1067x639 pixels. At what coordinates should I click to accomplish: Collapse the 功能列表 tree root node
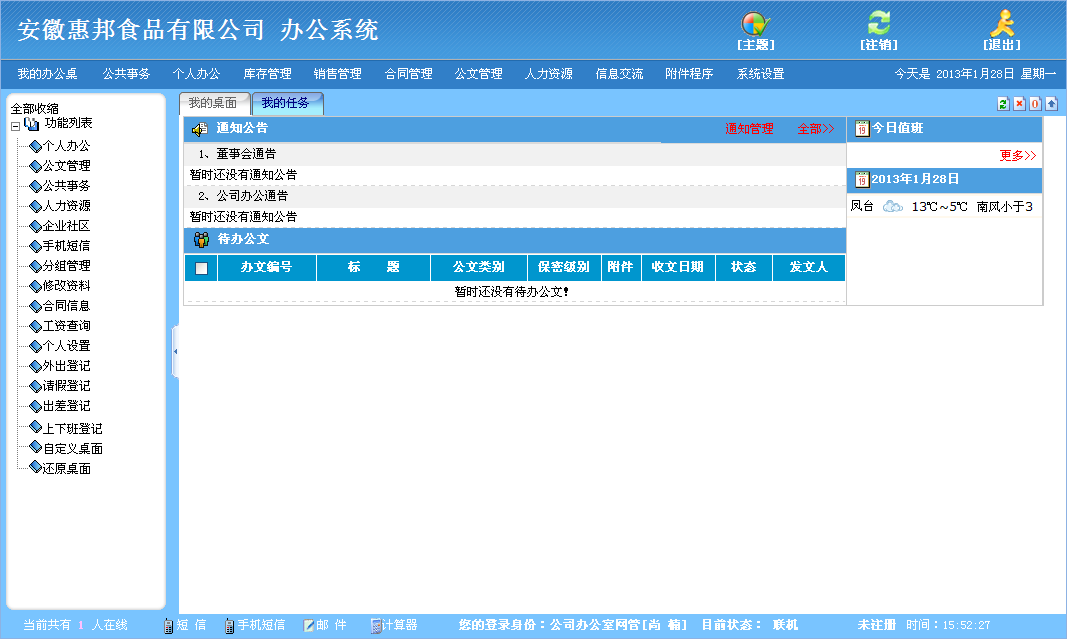pyautogui.click(x=16, y=126)
